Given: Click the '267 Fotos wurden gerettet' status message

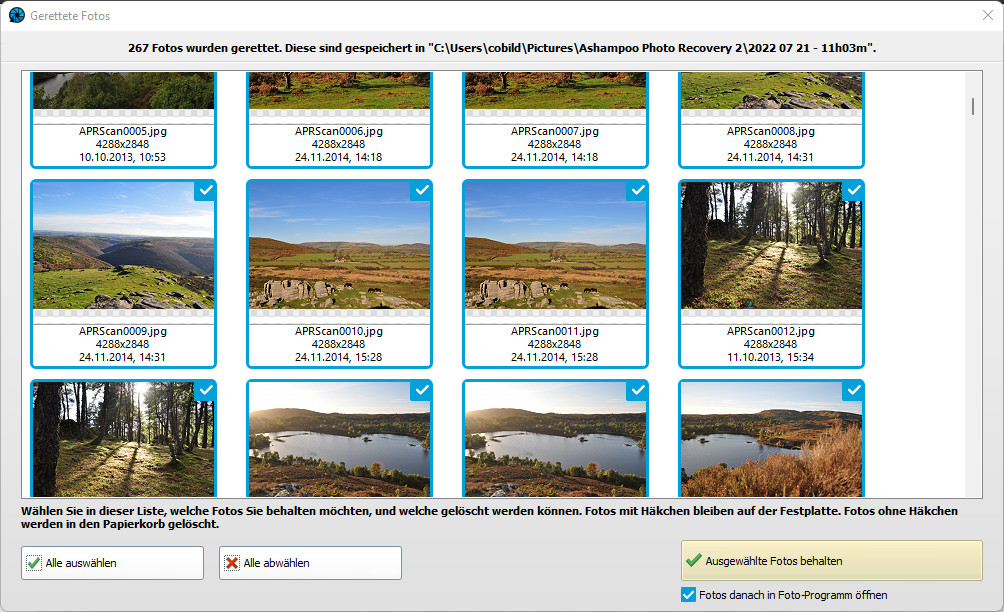Looking at the screenshot, I should click(502, 48).
